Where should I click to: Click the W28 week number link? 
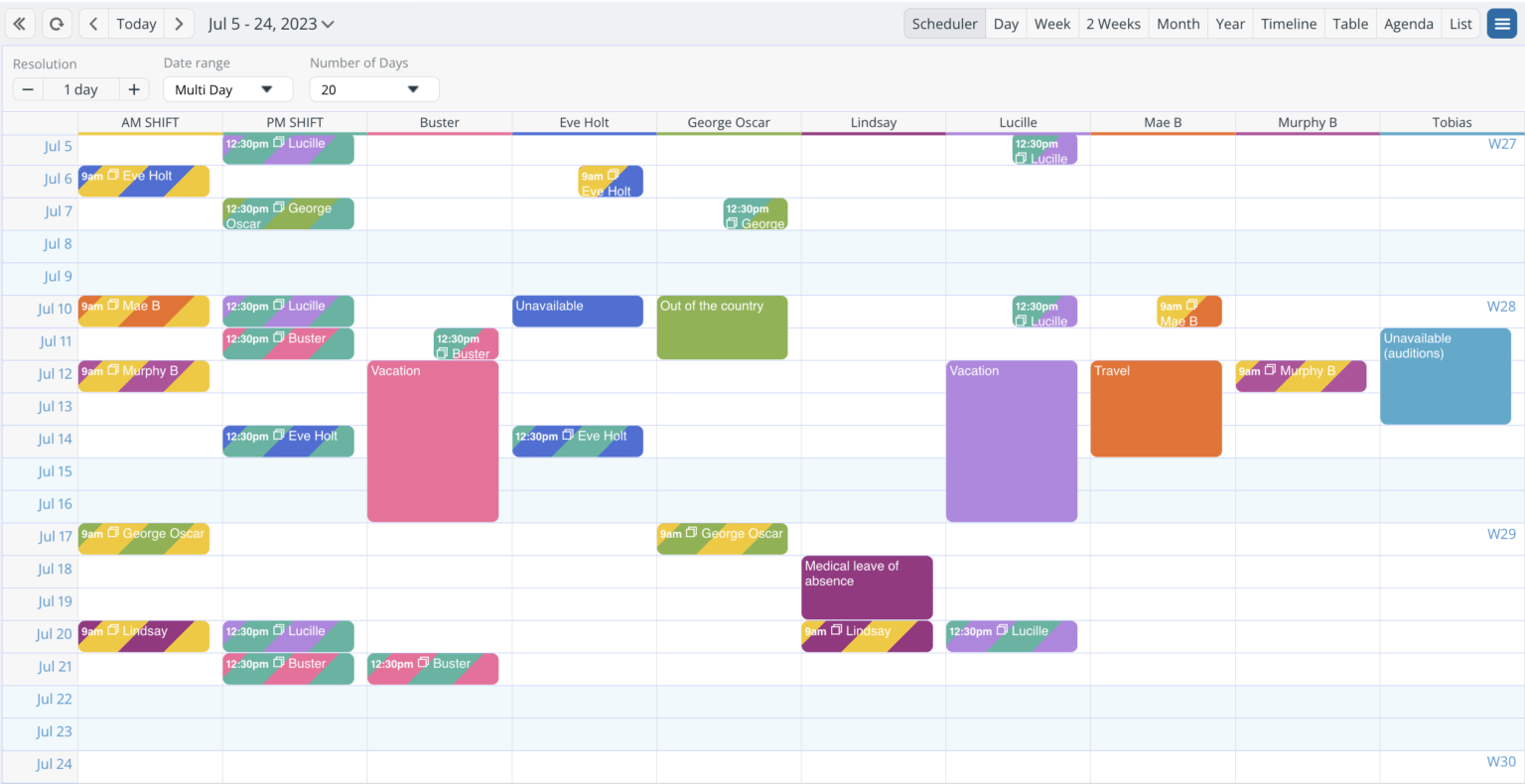(1502, 307)
